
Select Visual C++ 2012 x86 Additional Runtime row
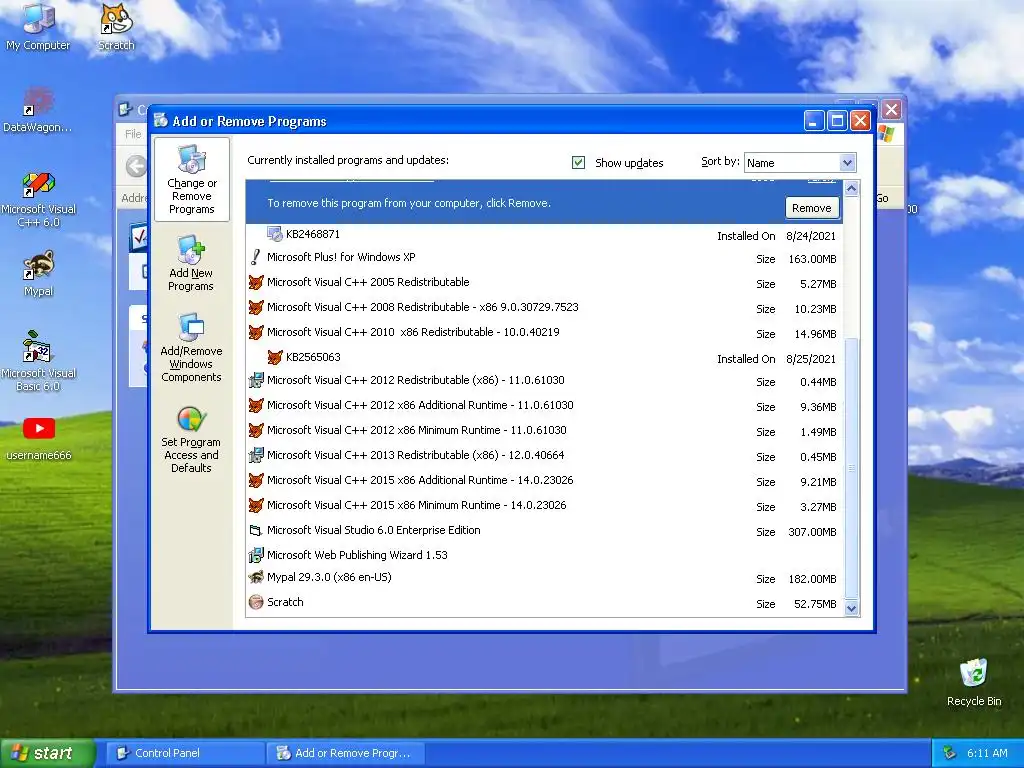click(x=543, y=406)
